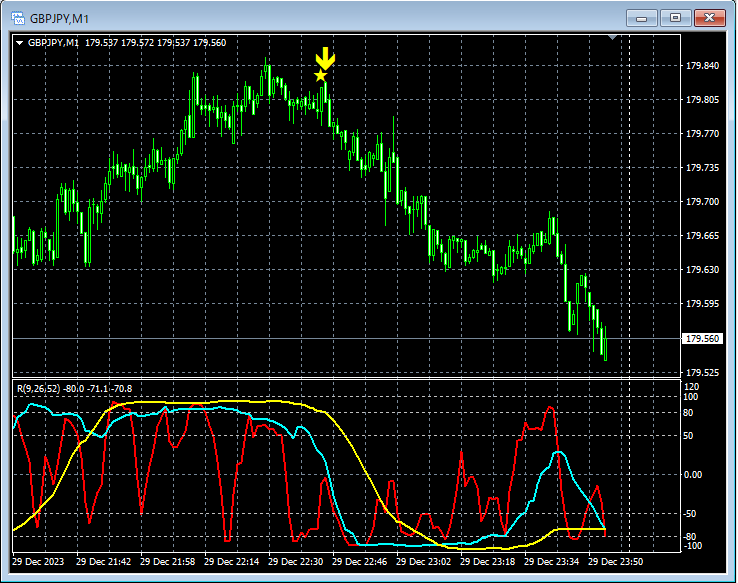Screen dimensions: 738x583
Task: Click the 179.735 price scale value
Action: [x=702, y=168]
